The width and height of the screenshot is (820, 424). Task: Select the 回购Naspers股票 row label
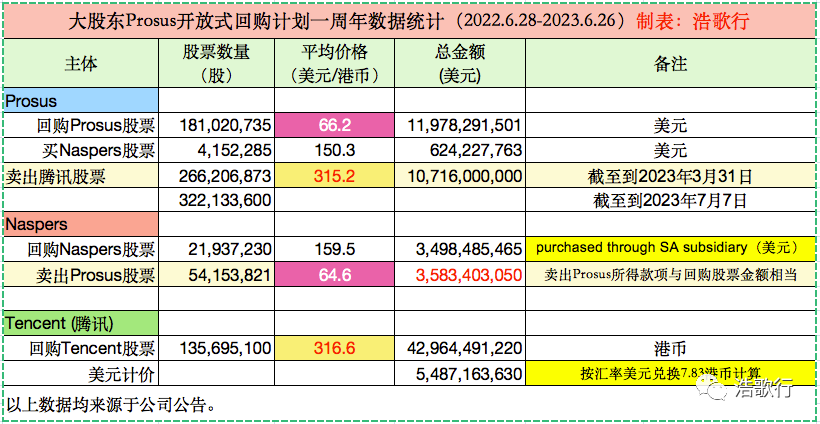[81, 248]
